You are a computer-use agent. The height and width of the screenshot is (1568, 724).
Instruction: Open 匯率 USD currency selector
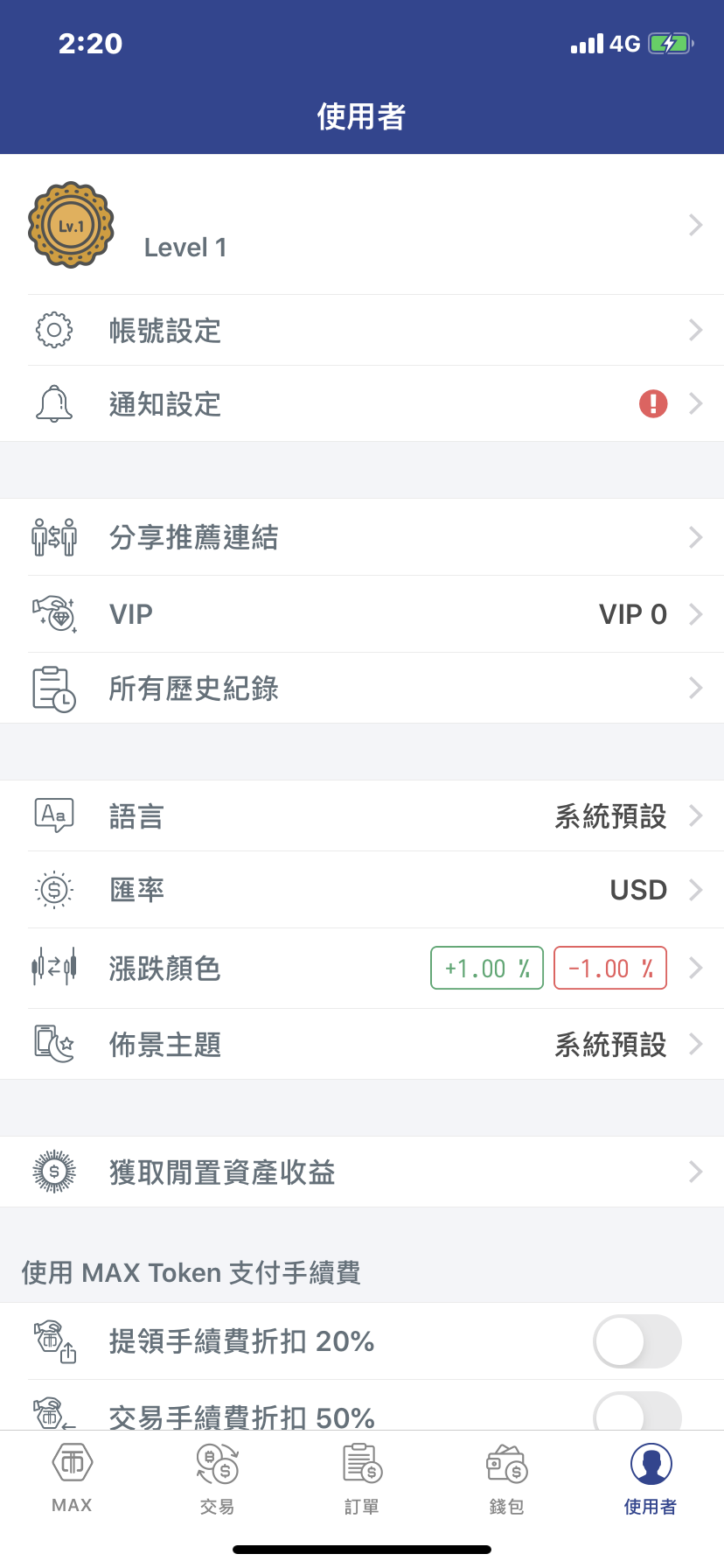[638, 890]
